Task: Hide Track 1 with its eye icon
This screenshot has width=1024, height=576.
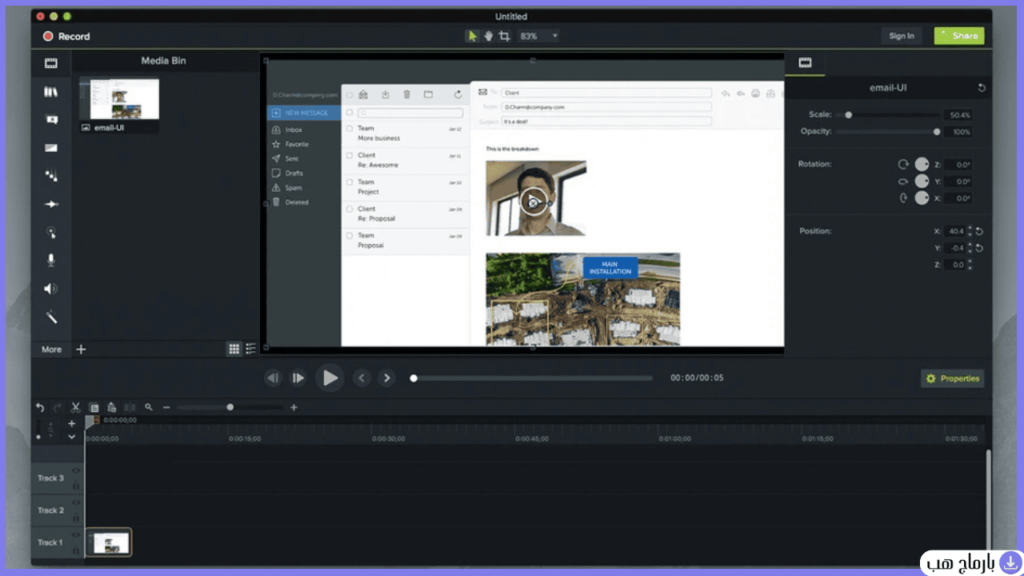Action: 76,535
